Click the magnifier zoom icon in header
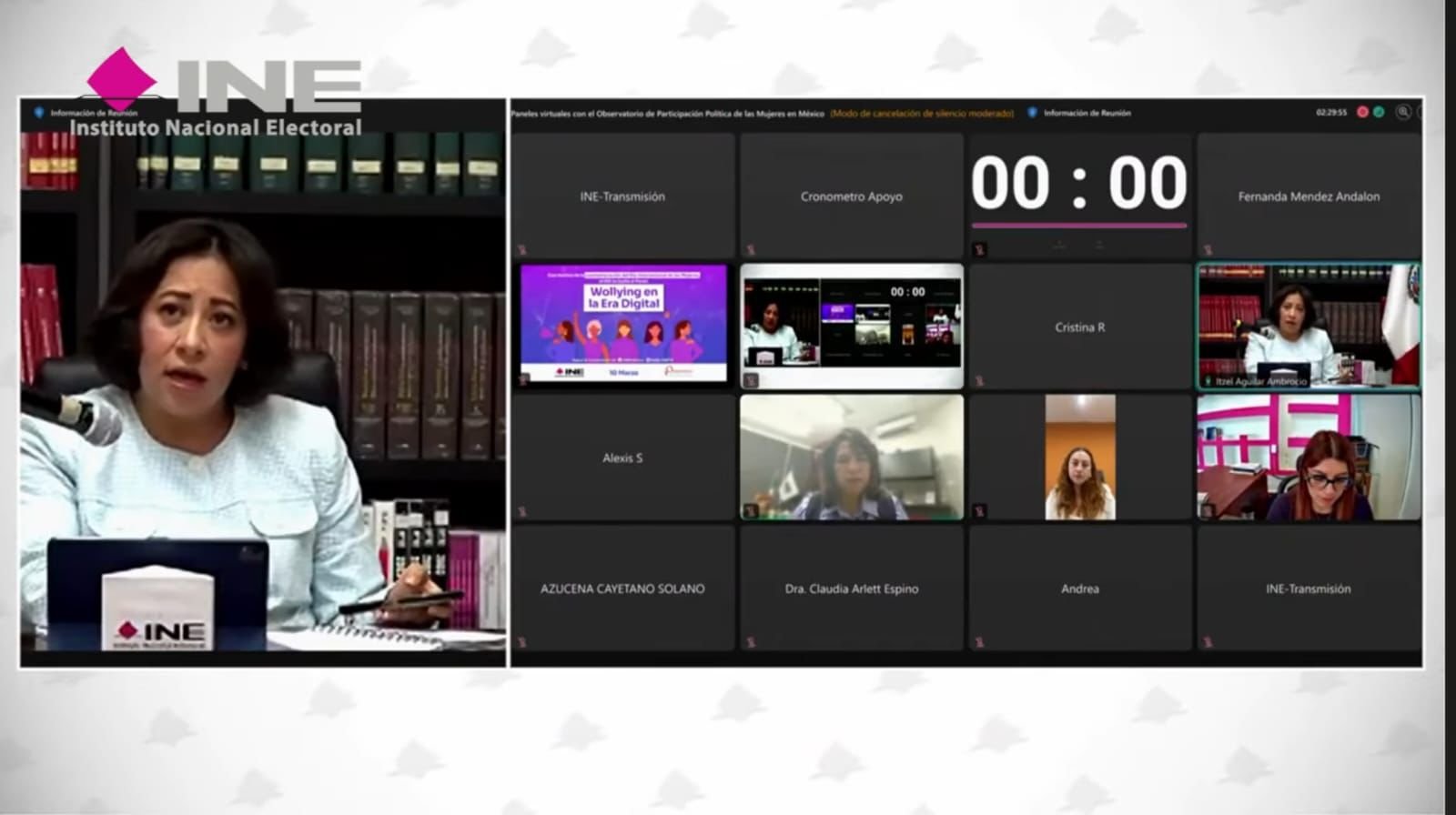Image resolution: width=1456 pixels, height=815 pixels. (x=1403, y=112)
